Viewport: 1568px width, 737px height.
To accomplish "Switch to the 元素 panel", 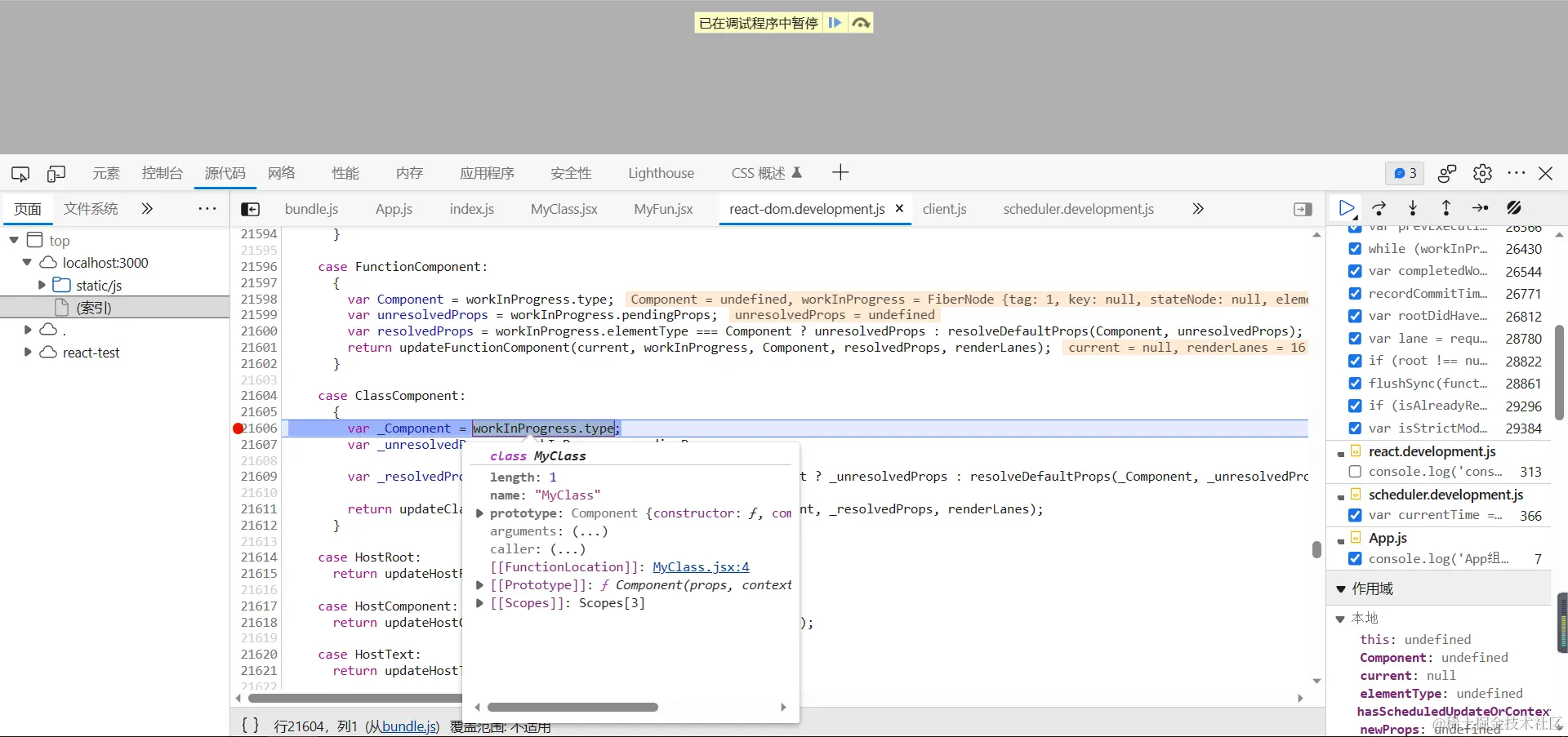I will (106, 173).
